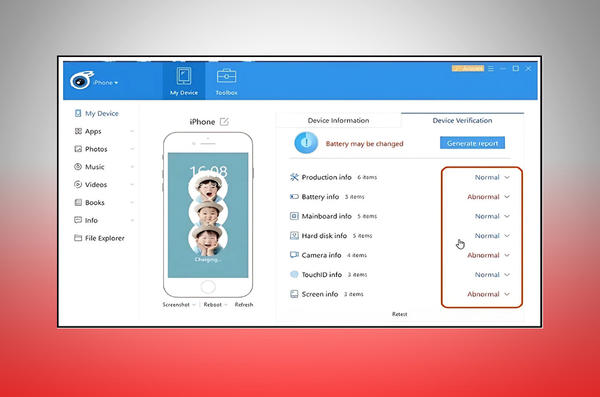Click the iPhone screen preview image

click(208, 215)
